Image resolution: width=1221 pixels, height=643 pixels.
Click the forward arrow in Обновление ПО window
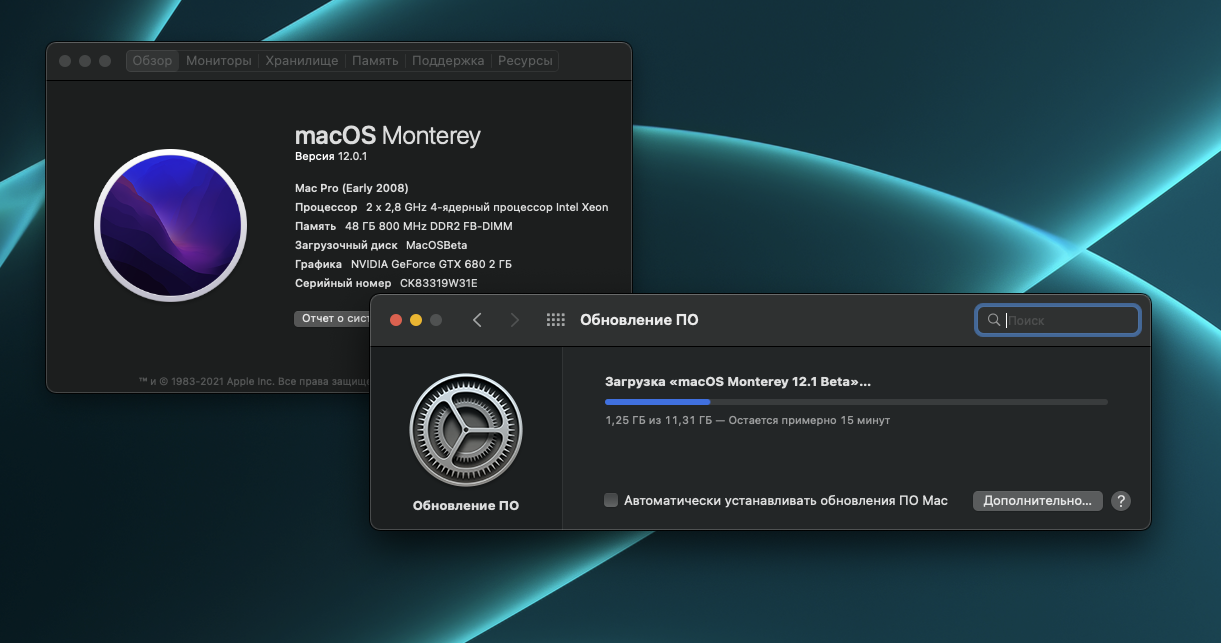tap(515, 320)
